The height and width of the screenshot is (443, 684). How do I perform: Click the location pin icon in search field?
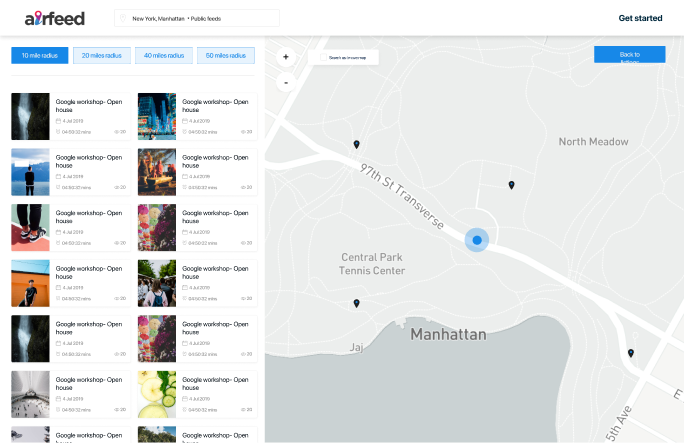point(123,18)
